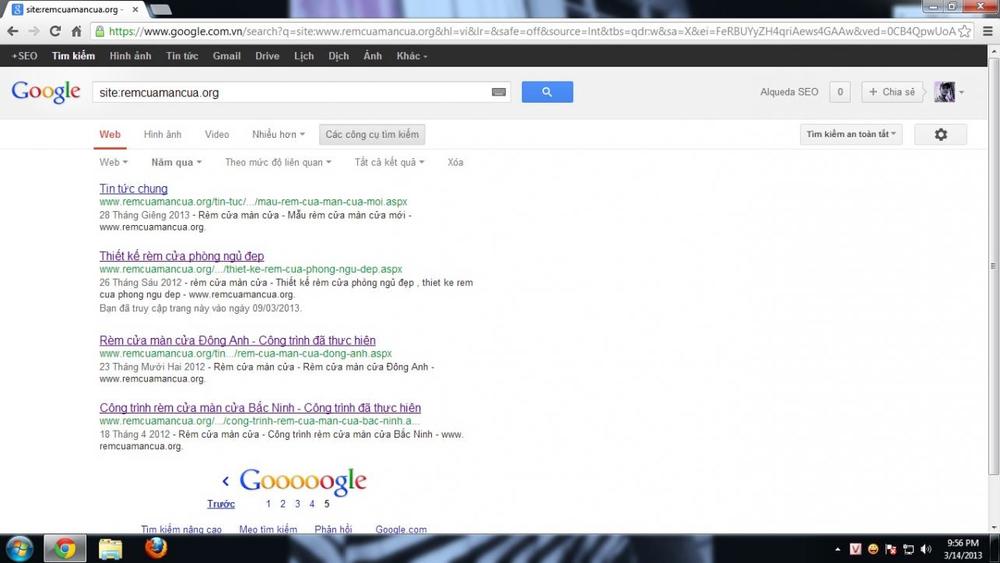This screenshot has height=563, width=1000.
Task: Click the Alqueda SEO profile name
Action: [789, 92]
